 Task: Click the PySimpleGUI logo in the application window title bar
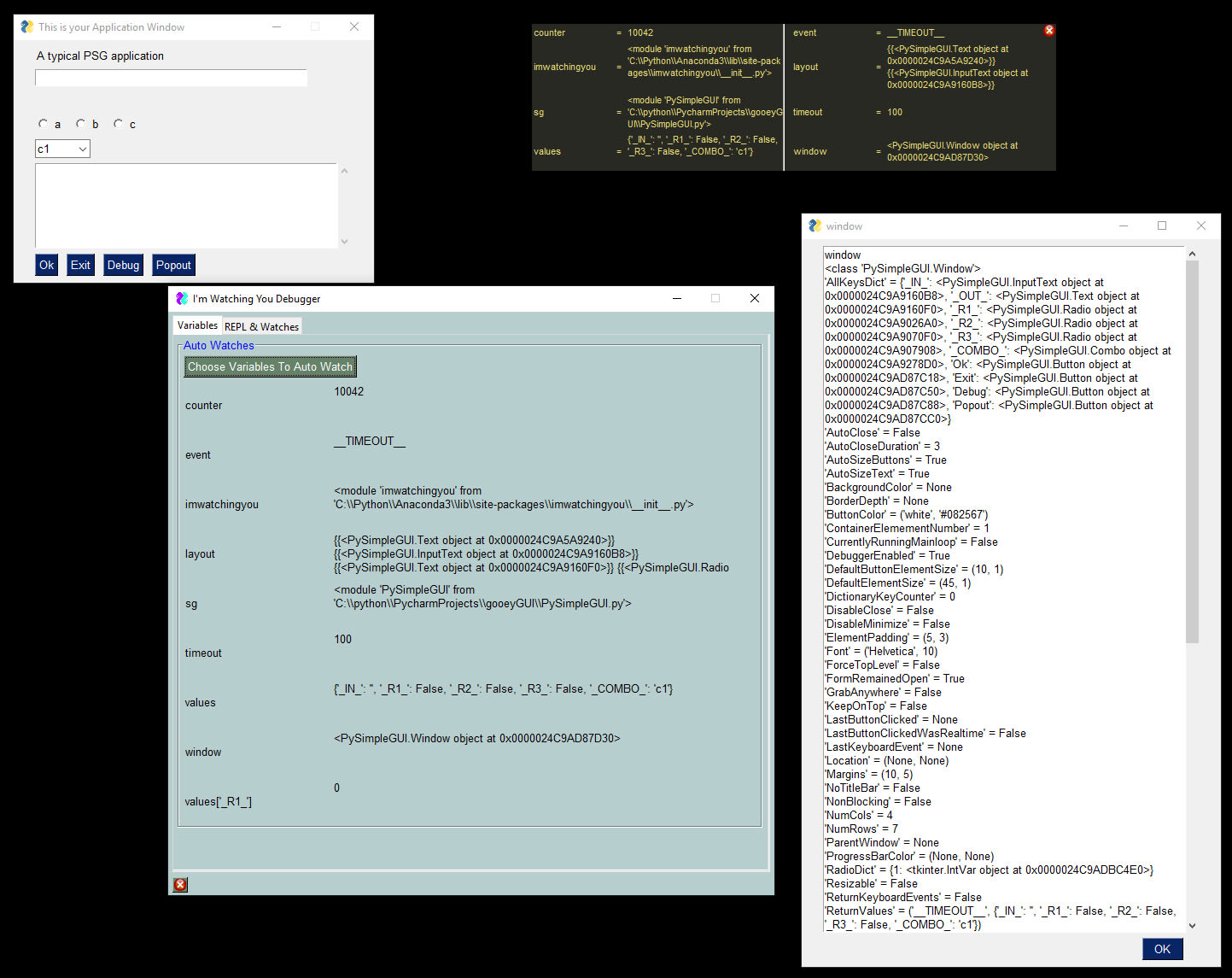26,26
